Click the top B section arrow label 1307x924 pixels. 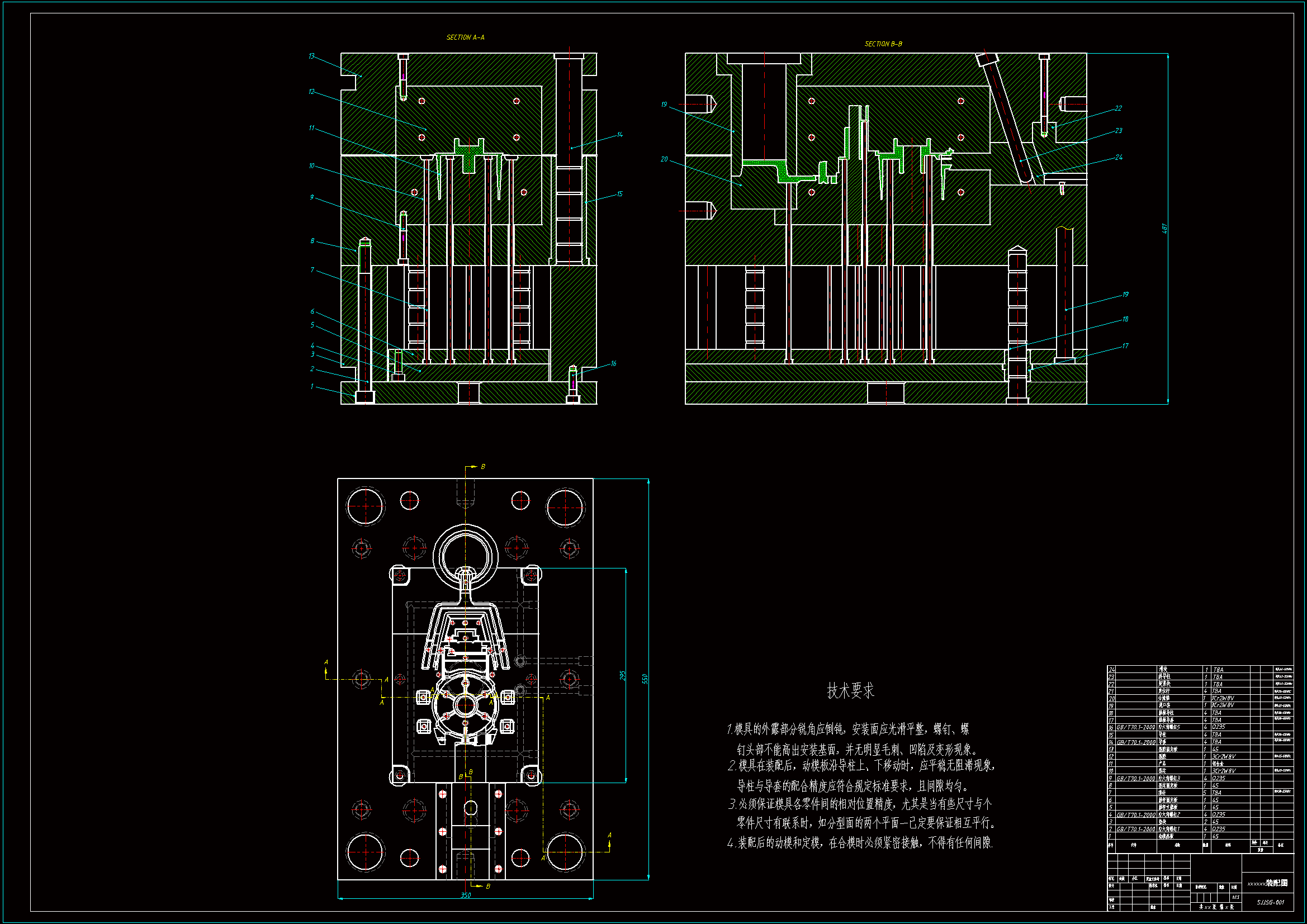[483, 467]
